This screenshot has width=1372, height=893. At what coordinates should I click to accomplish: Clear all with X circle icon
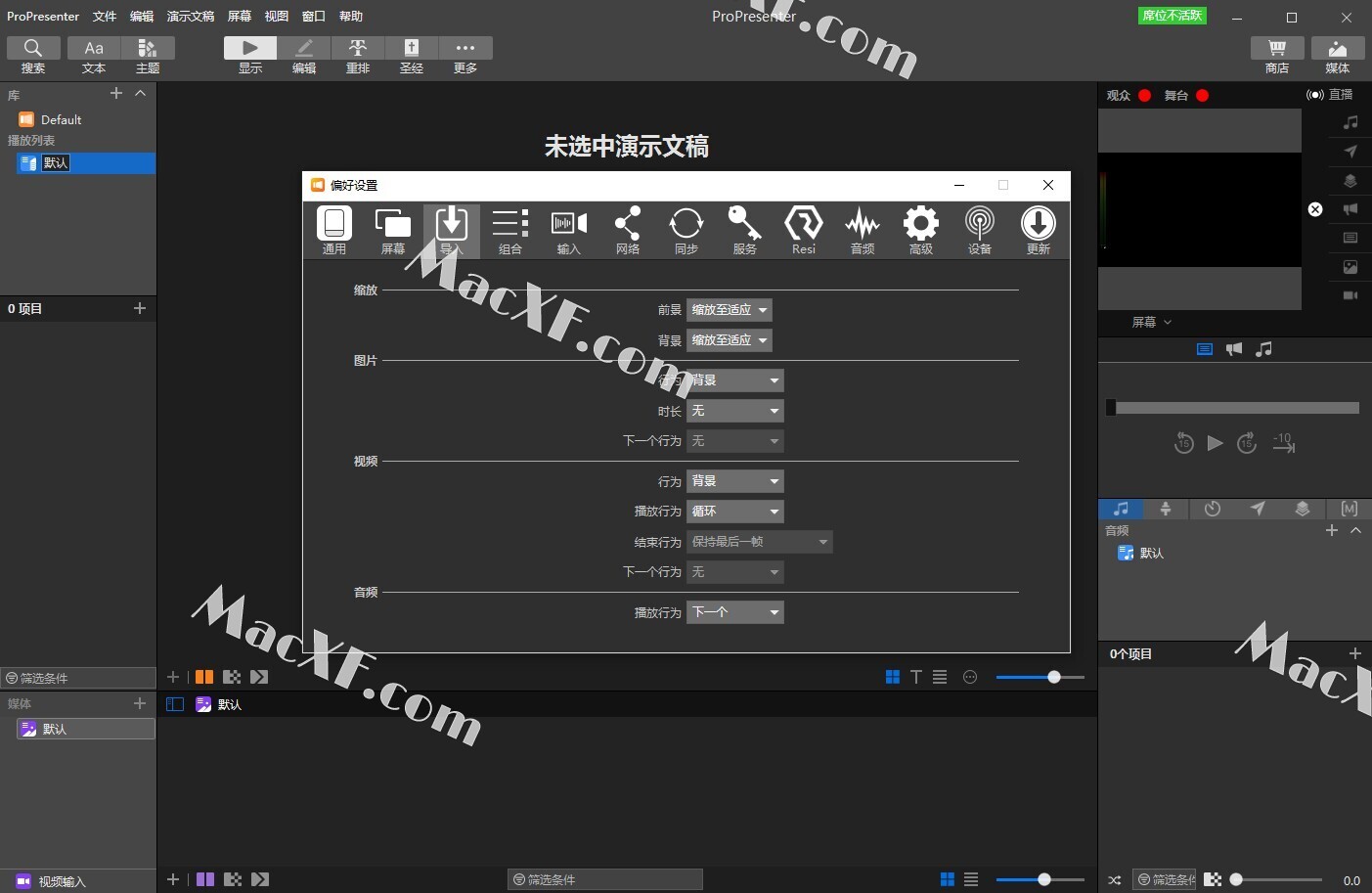pyautogui.click(x=1315, y=209)
